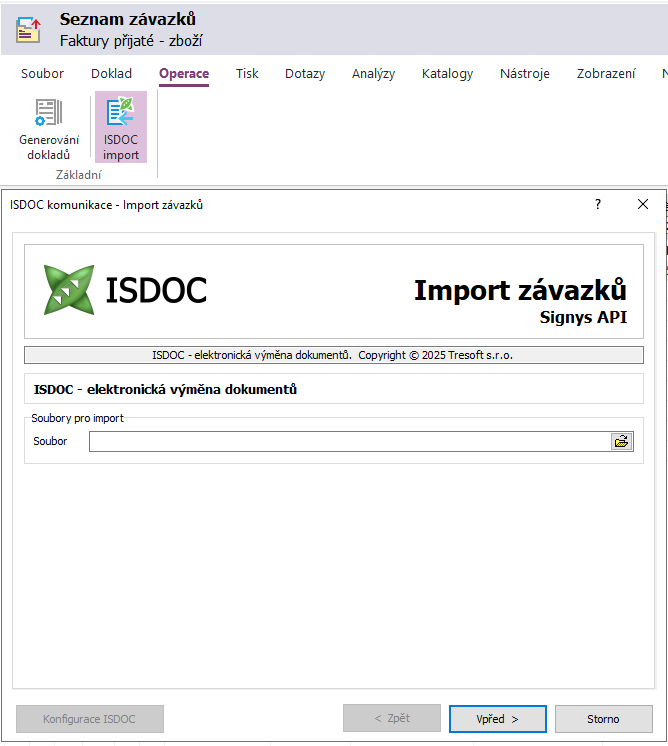Click 'ISDOC - elektronická výměna dokumentů' bold heading

click(165, 389)
